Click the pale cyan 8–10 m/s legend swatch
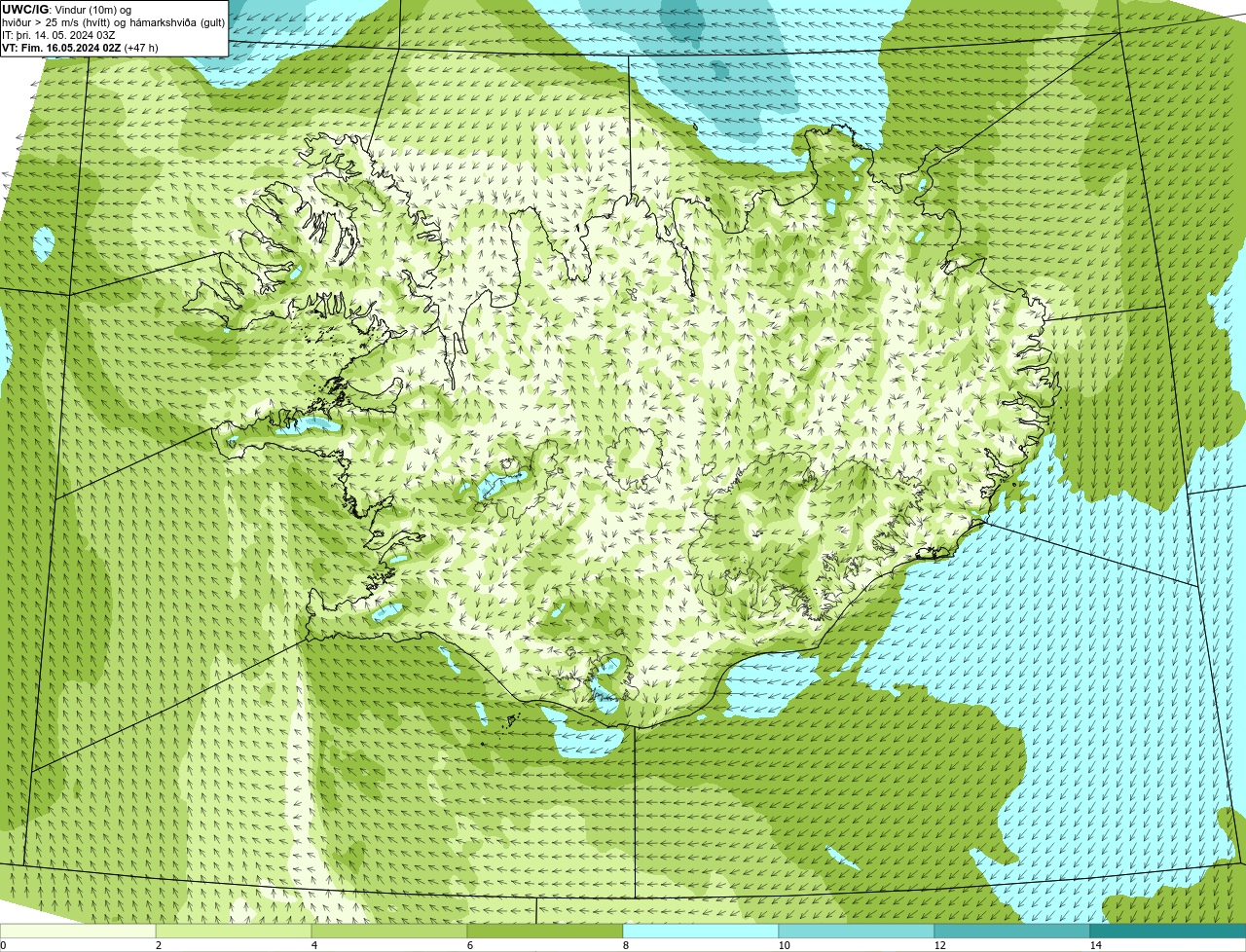This screenshot has width=1246, height=952. 701,931
